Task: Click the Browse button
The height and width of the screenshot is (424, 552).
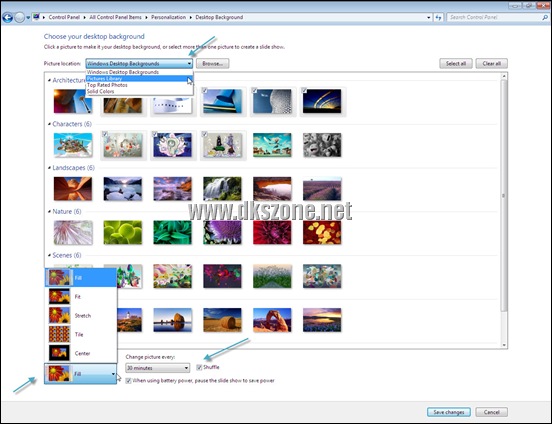Action: click(x=213, y=63)
